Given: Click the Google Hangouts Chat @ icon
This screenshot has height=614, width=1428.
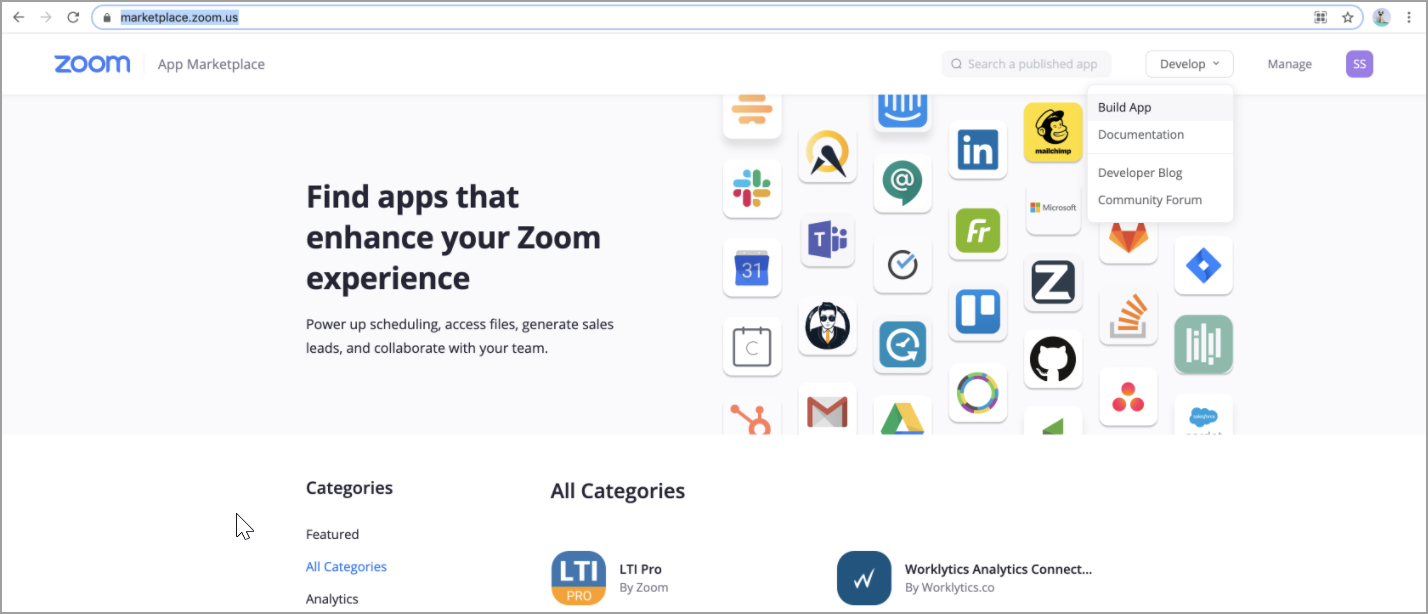Looking at the screenshot, I should tap(902, 184).
